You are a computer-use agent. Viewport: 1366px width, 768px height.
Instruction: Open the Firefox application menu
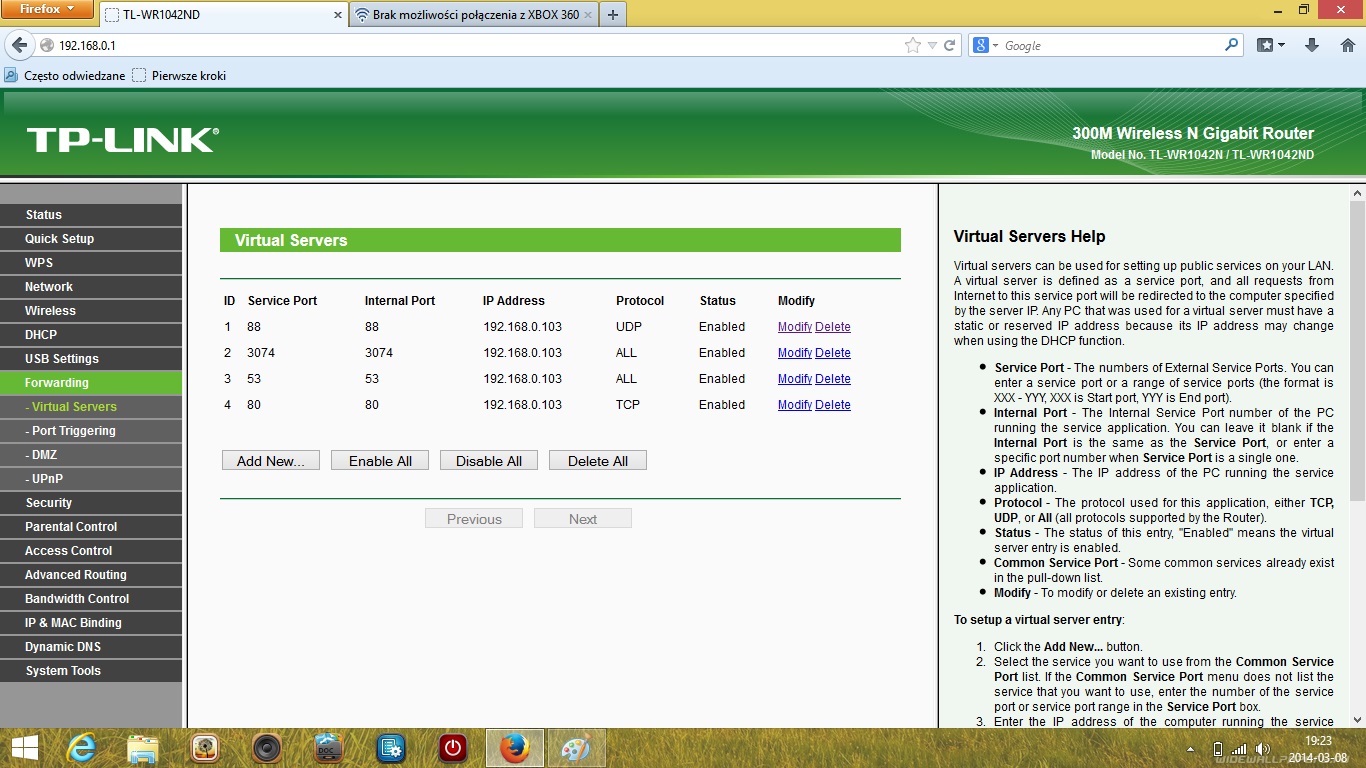coord(47,10)
